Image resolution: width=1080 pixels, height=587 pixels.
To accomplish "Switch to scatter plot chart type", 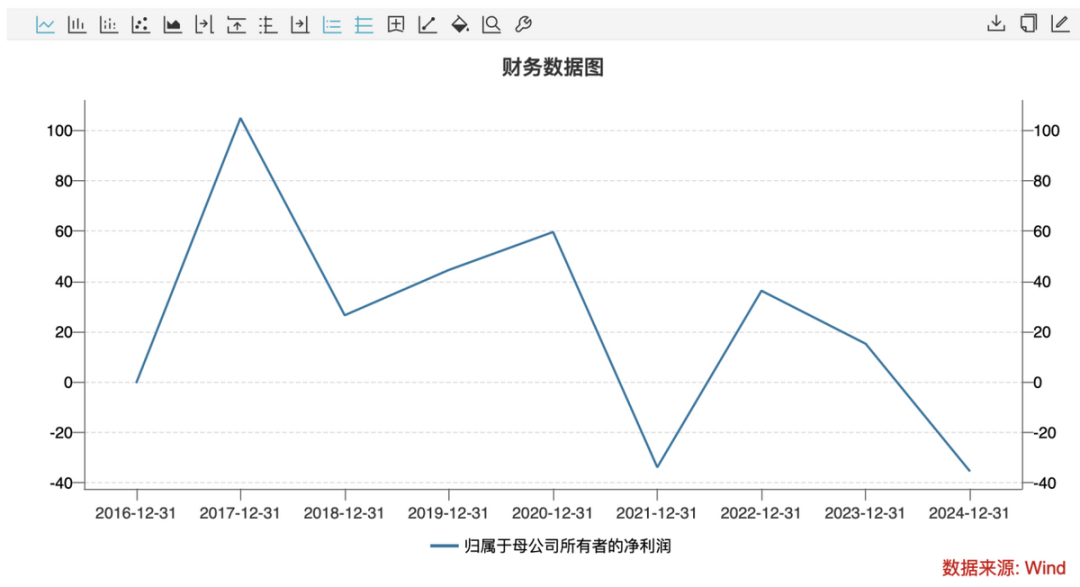I will 141,24.
